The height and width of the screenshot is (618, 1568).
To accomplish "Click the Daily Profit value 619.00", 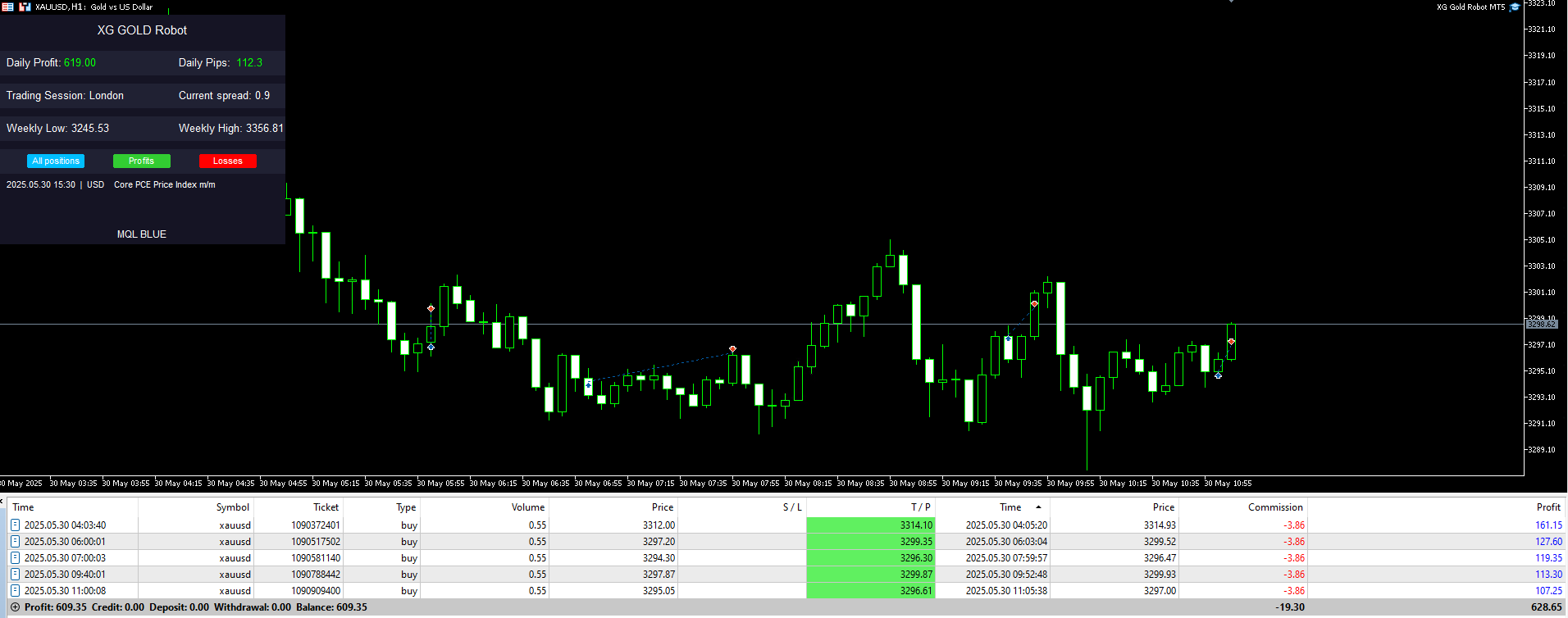I will (x=80, y=63).
